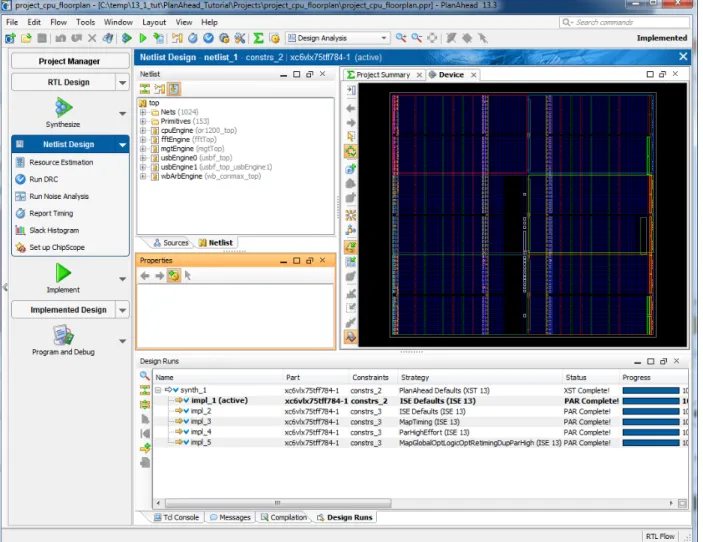The width and height of the screenshot is (703, 542).
Task: Switch to the Sources tab
Action: (x=171, y=243)
